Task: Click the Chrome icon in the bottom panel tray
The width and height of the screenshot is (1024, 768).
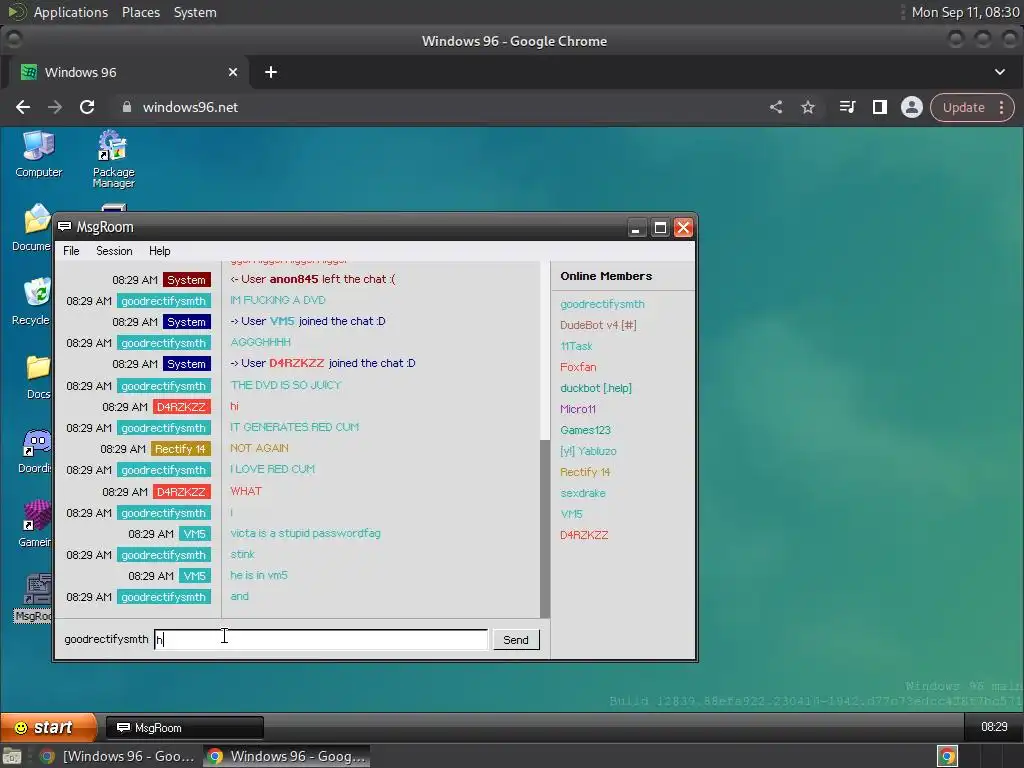Action: [948, 756]
